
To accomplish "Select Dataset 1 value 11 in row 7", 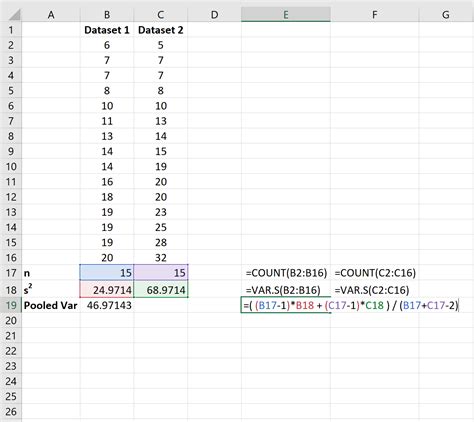I will pyautogui.click(x=107, y=121).
